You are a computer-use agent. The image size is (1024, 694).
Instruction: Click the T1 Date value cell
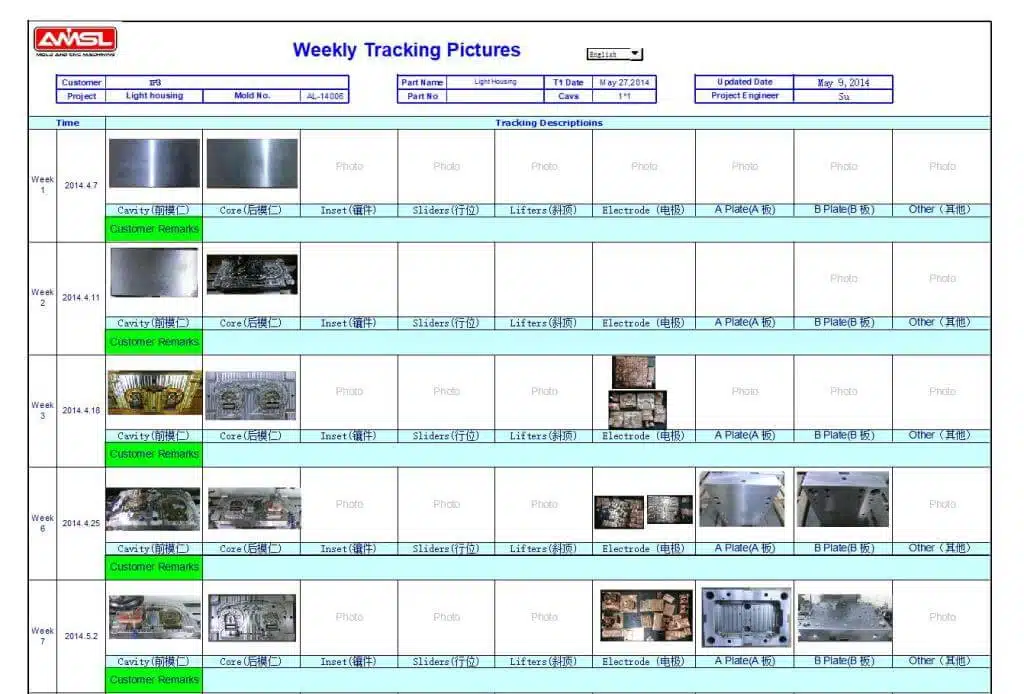tap(624, 83)
